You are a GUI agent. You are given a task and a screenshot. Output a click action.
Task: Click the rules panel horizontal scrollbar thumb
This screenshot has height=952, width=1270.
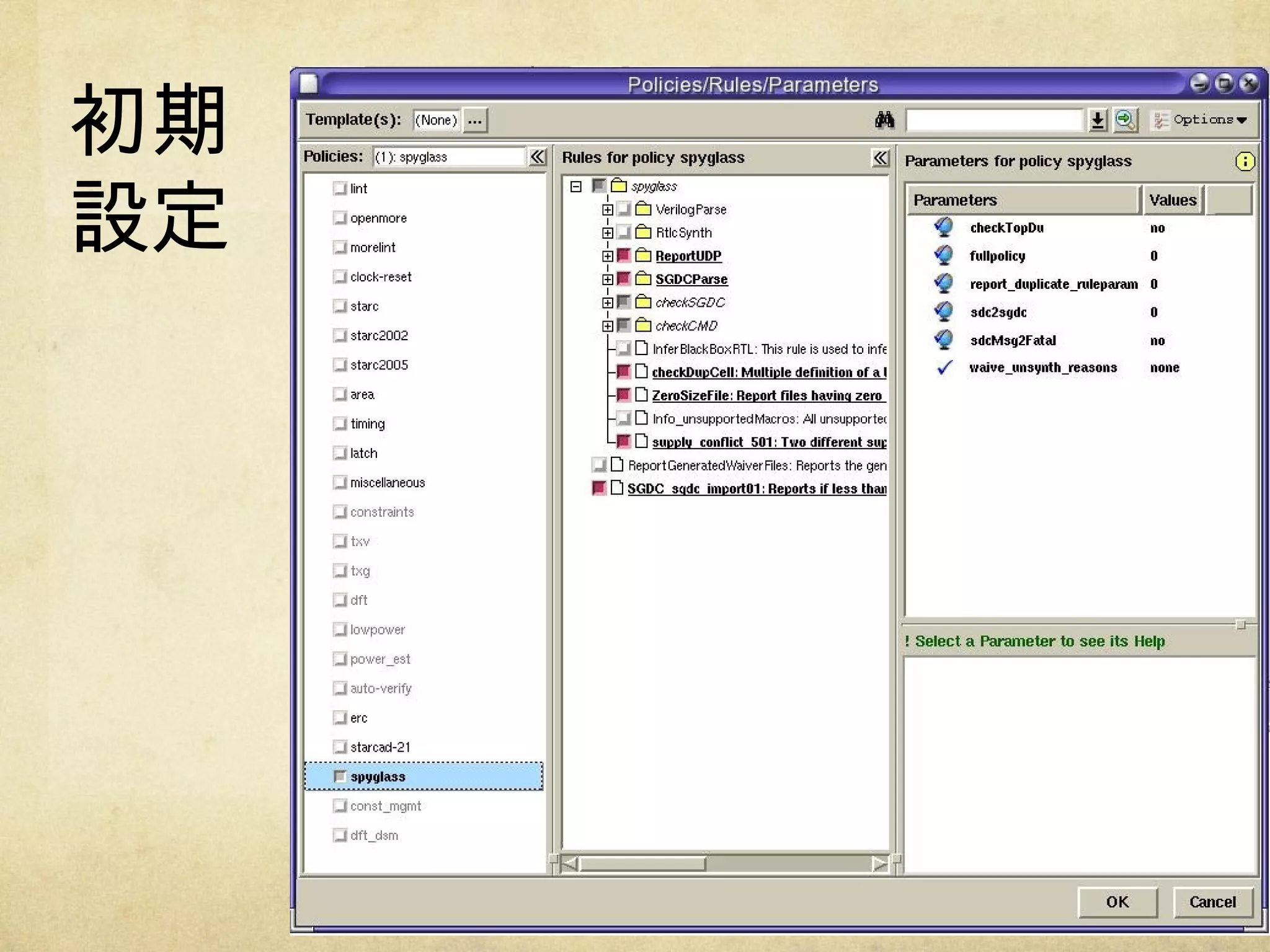(x=642, y=863)
